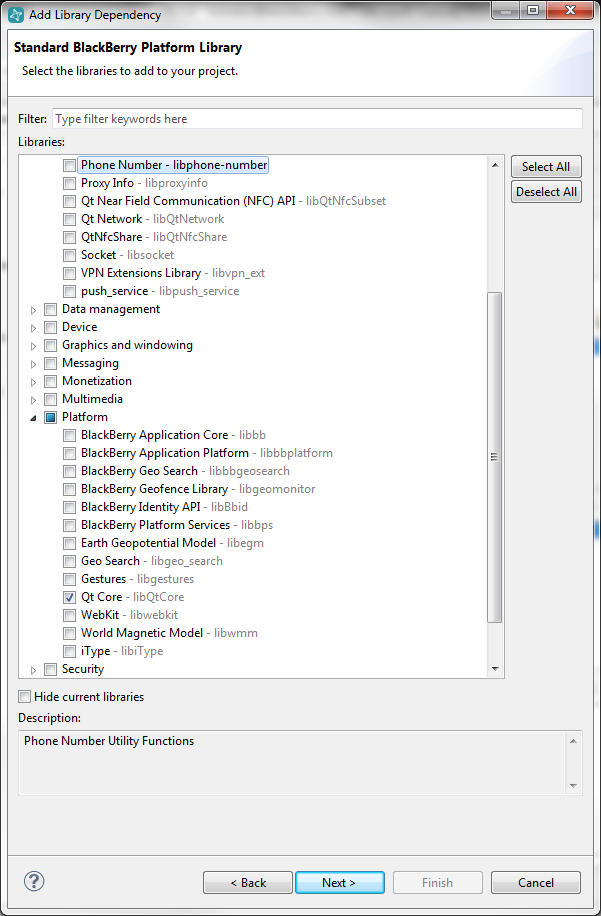Select Graphics and windowing label
The height and width of the screenshot is (916, 601).
(127, 345)
